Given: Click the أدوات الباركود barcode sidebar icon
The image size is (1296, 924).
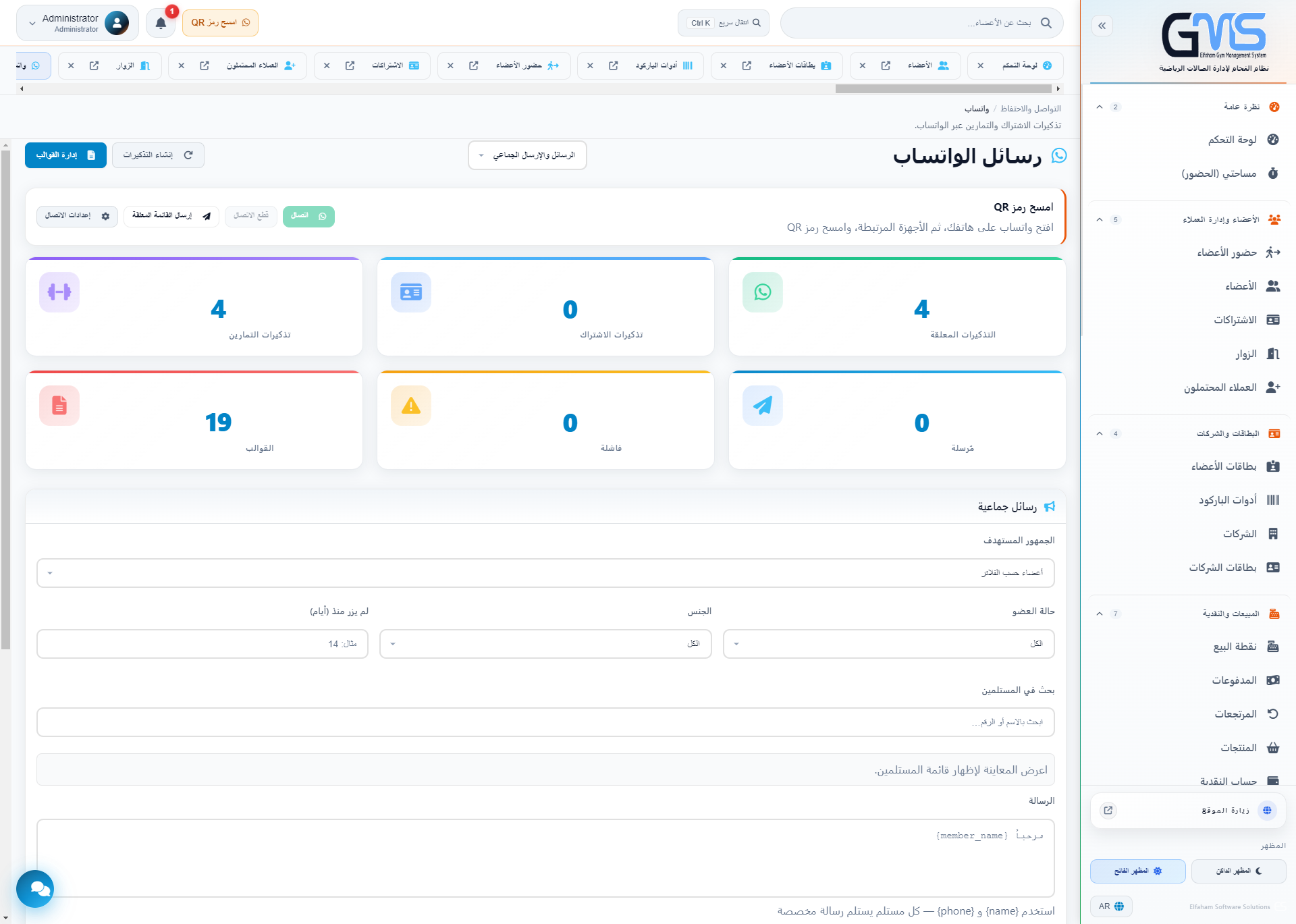Looking at the screenshot, I should click(x=1273, y=500).
